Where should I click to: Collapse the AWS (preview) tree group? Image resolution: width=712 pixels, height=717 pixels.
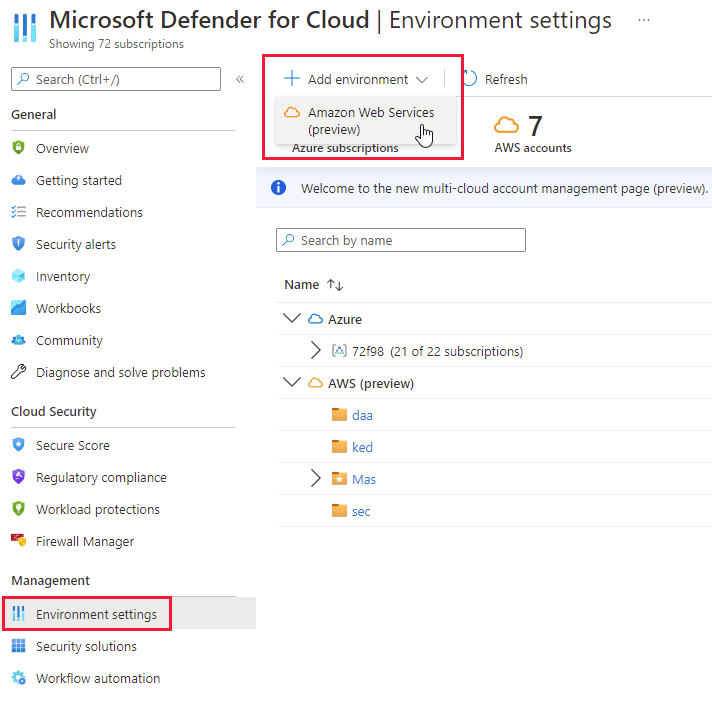pos(292,382)
